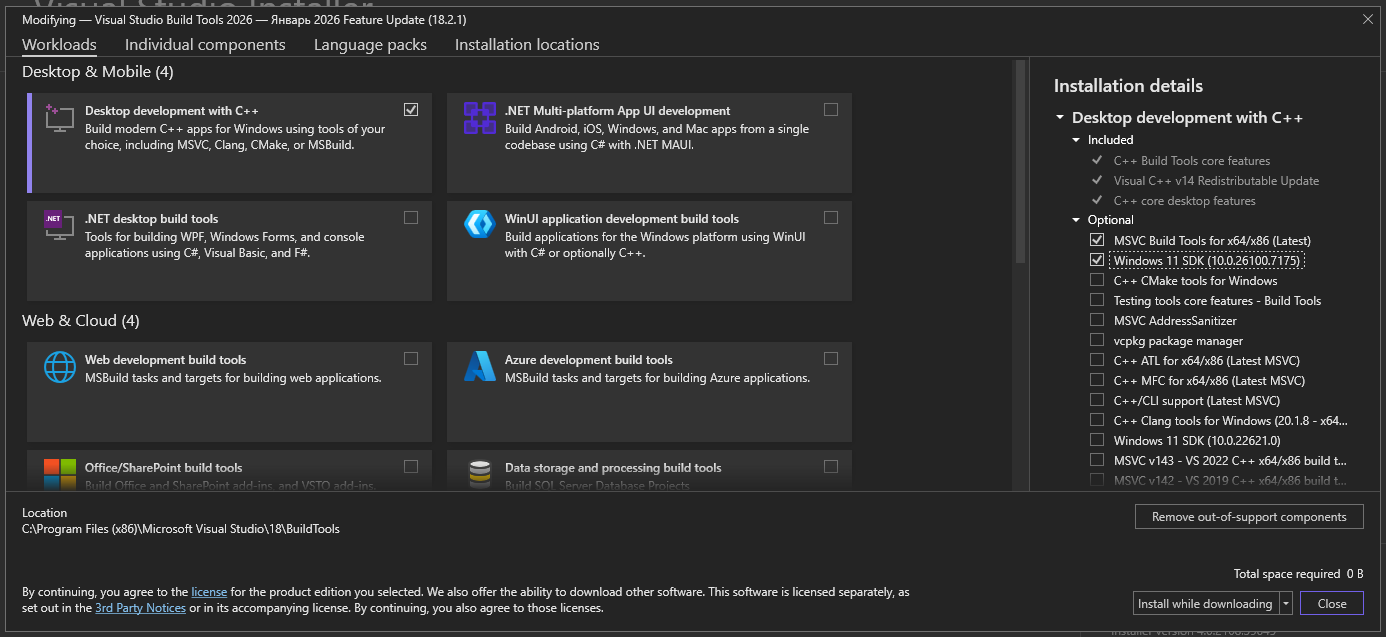
Task: Click the Office/SharePoint build tools icon
Action: [x=60, y=474]
